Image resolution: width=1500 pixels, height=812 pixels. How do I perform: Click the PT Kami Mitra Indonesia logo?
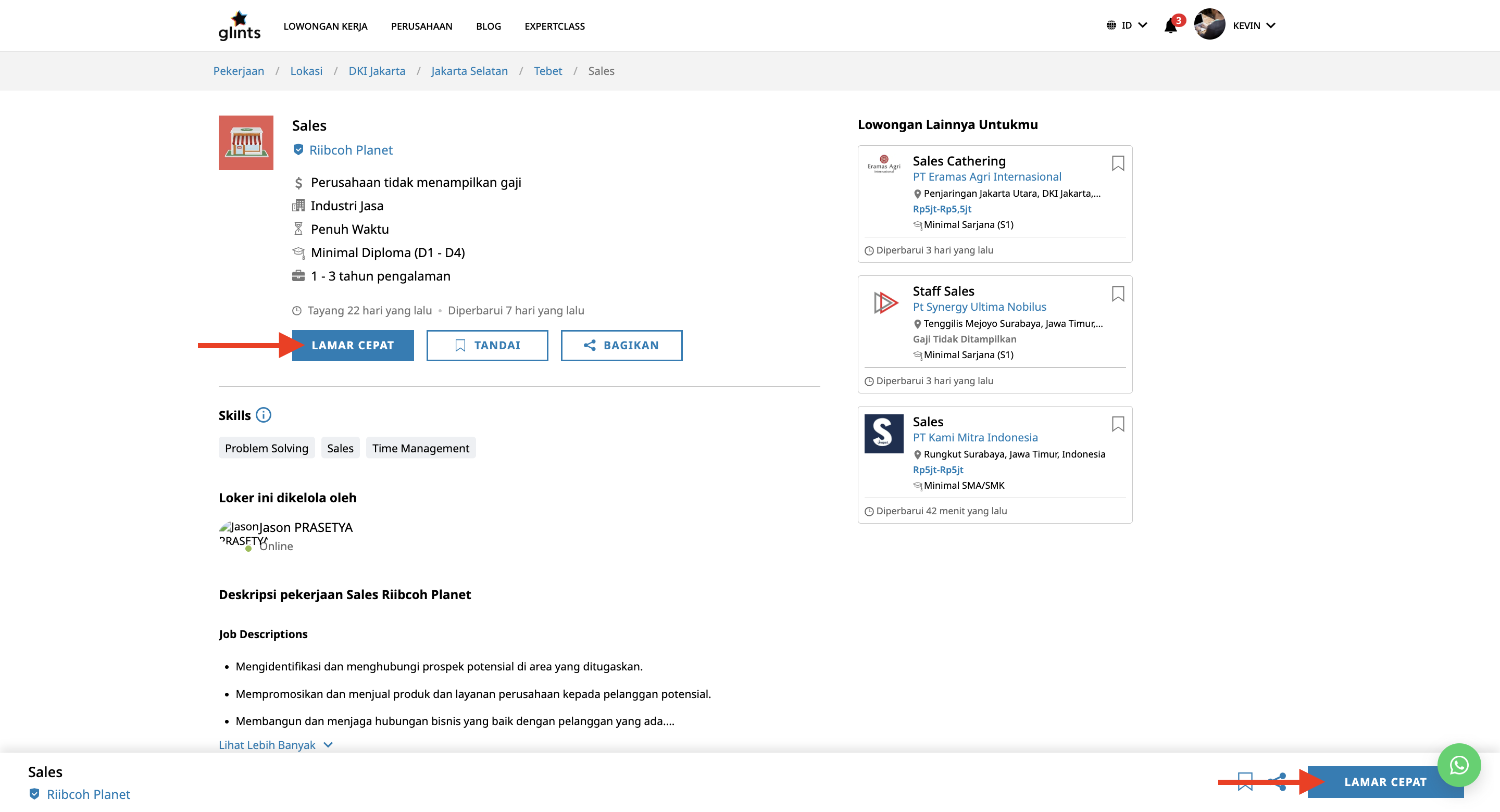(883, 434)
